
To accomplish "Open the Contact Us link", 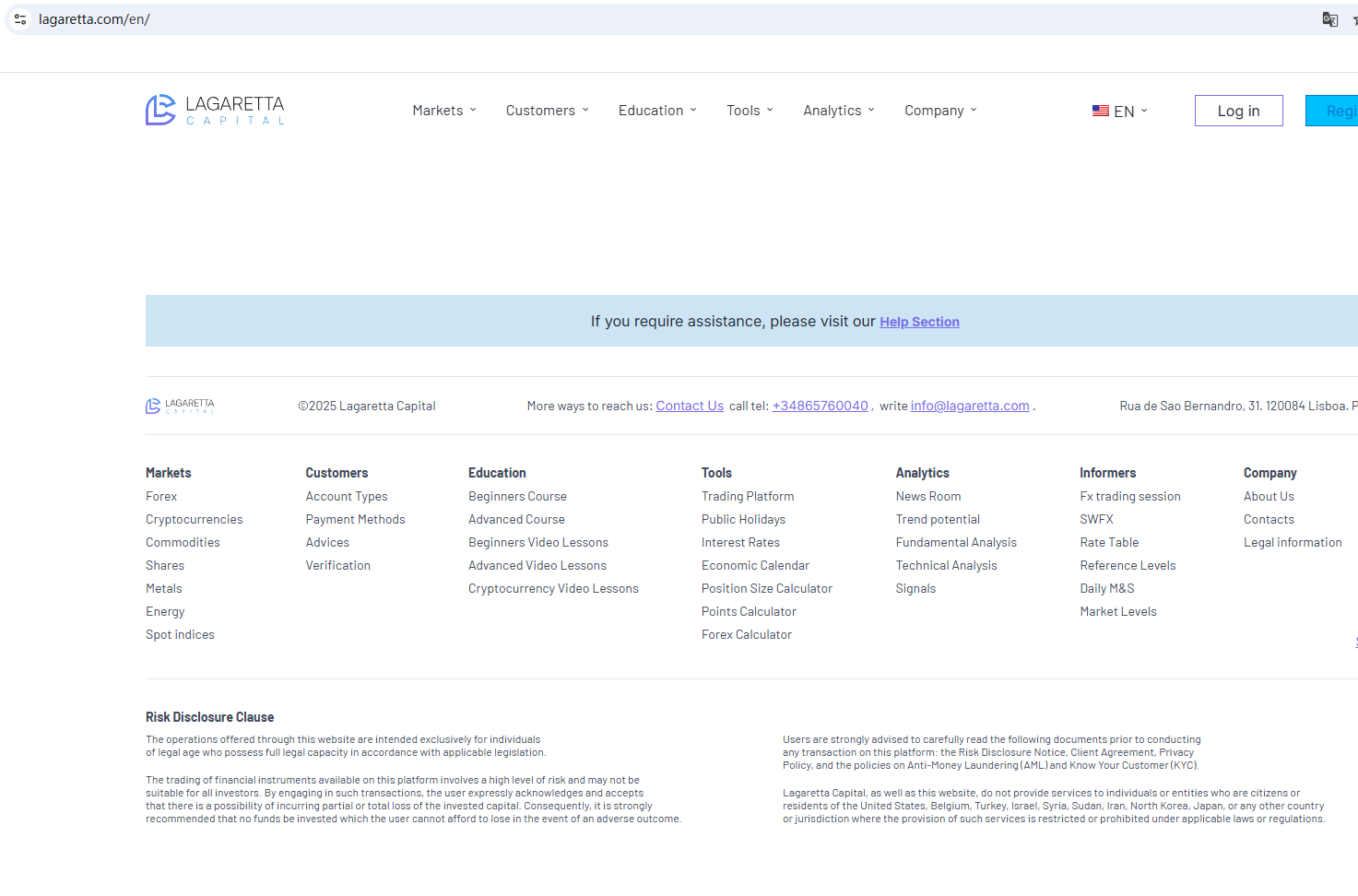I will (690, 406).
